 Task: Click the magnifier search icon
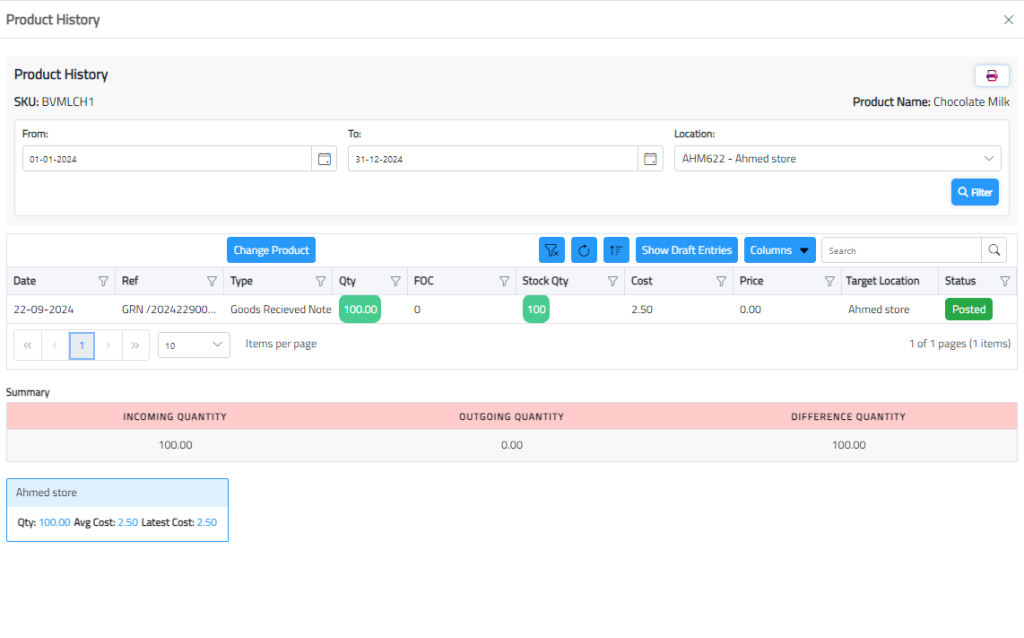coord(994,250)
